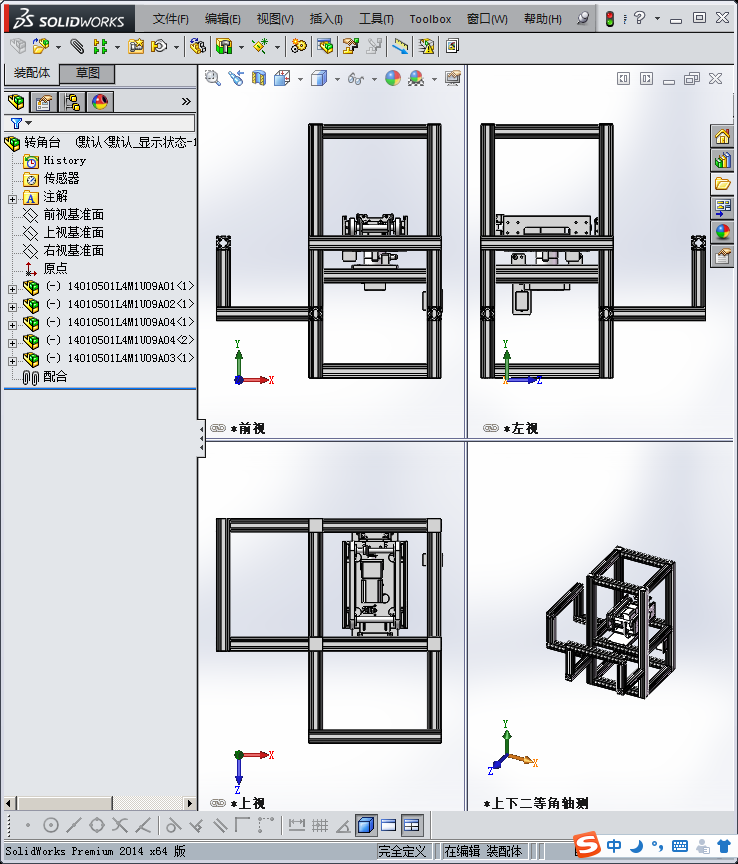Viewport: 738px width, 864px height.
Task: Open Appearances task pane color ball
Action: (723, 231)
